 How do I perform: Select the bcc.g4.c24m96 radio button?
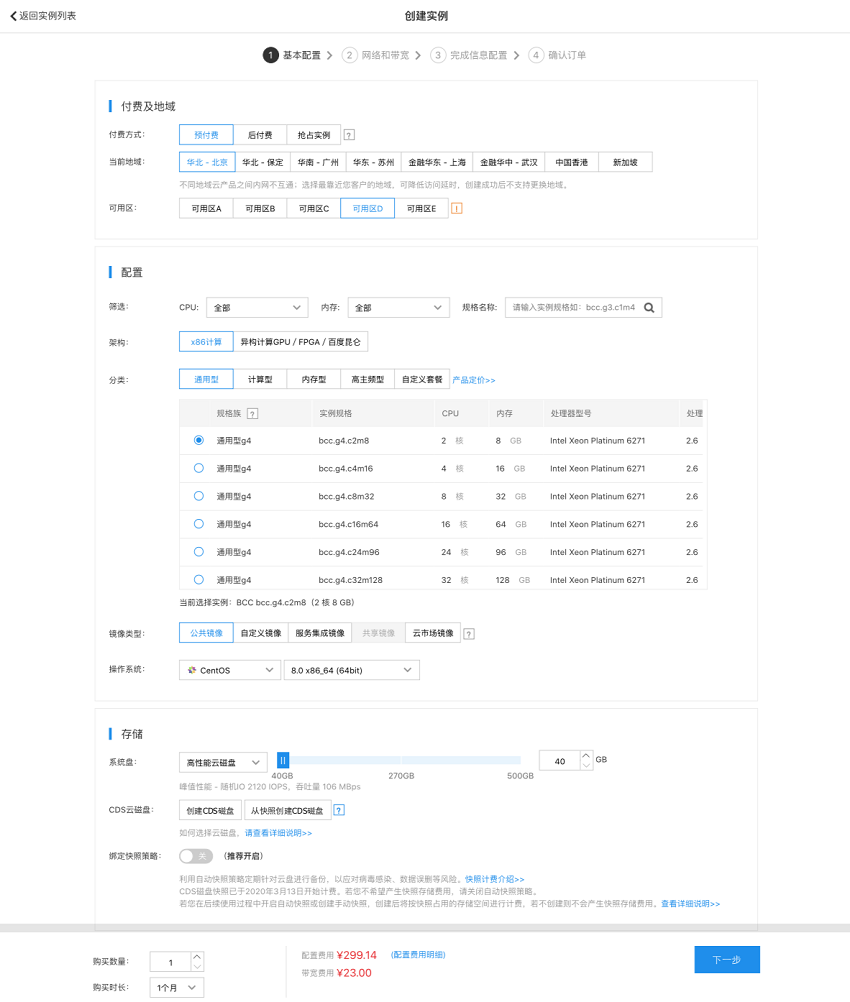[x=199, y=551]
